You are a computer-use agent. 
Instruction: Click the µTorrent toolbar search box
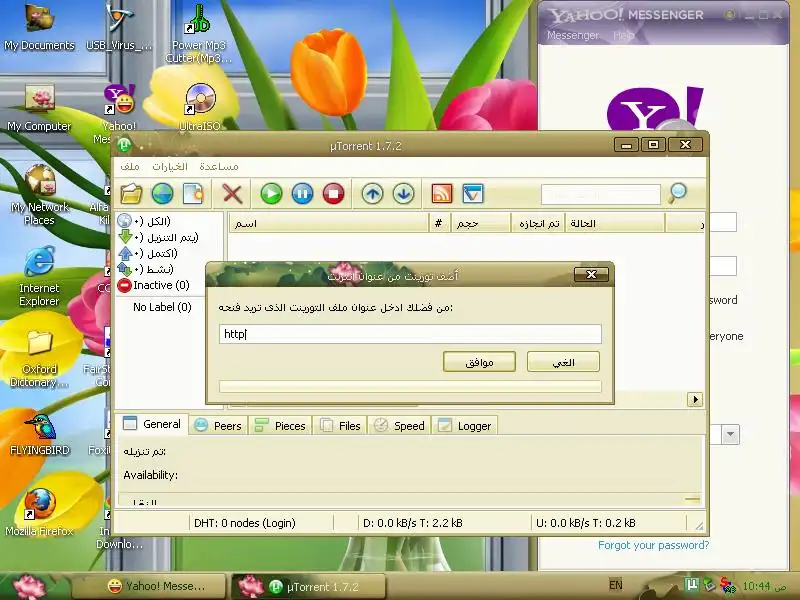tap(601, 194)
